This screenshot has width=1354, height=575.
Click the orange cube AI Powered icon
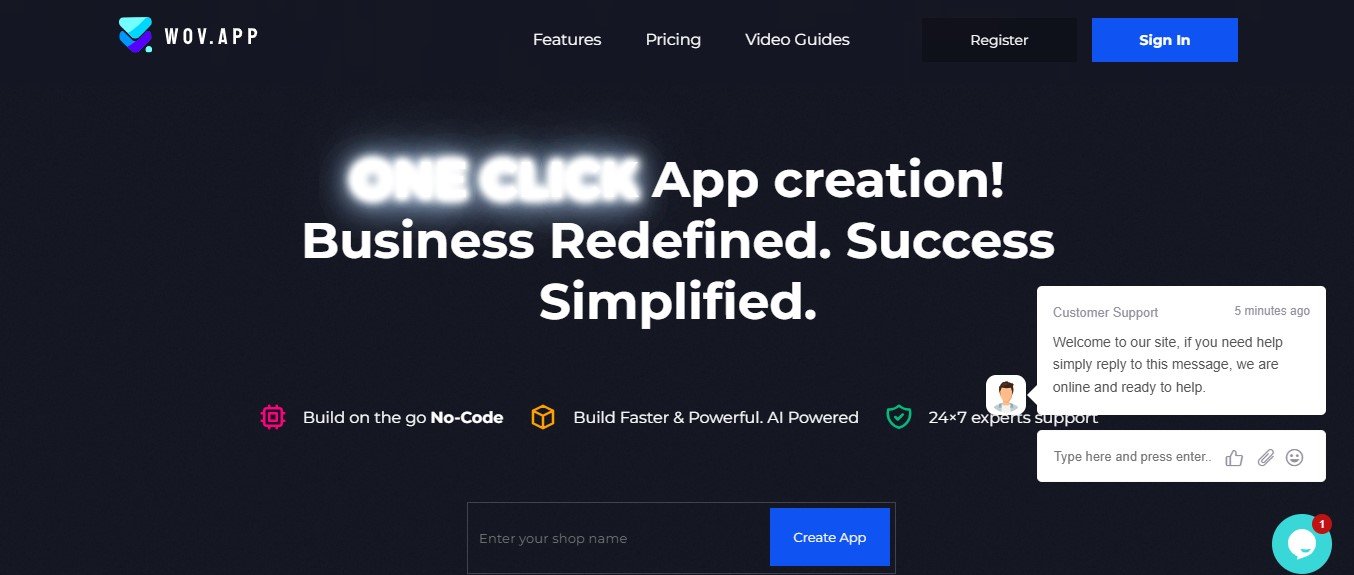click(x=543, y=417)
